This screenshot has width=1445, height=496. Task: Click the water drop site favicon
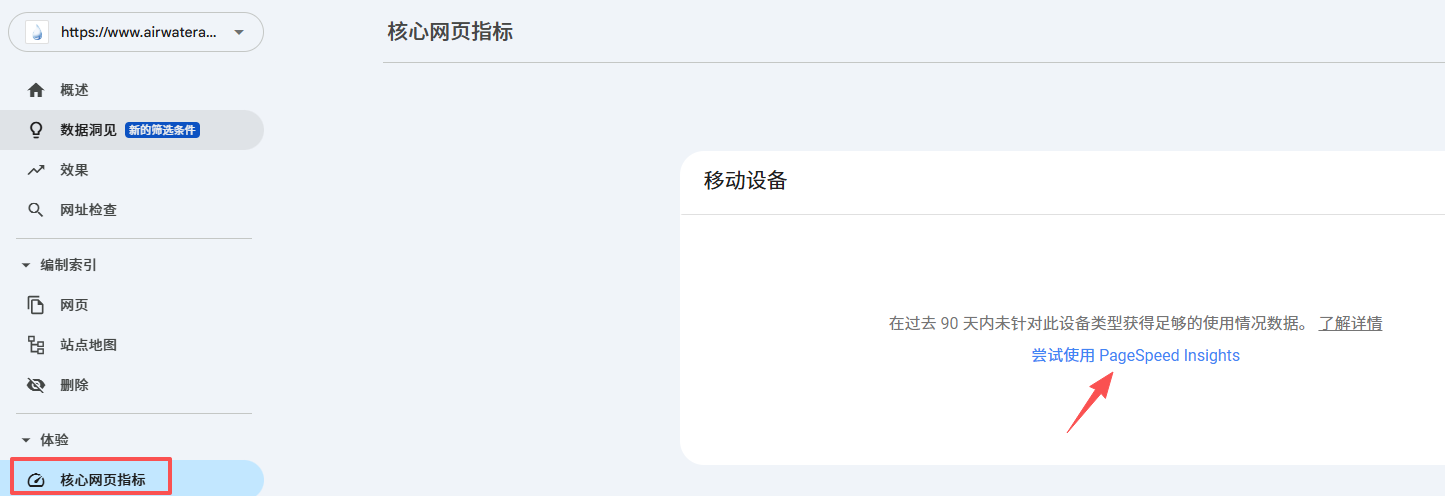37,32
